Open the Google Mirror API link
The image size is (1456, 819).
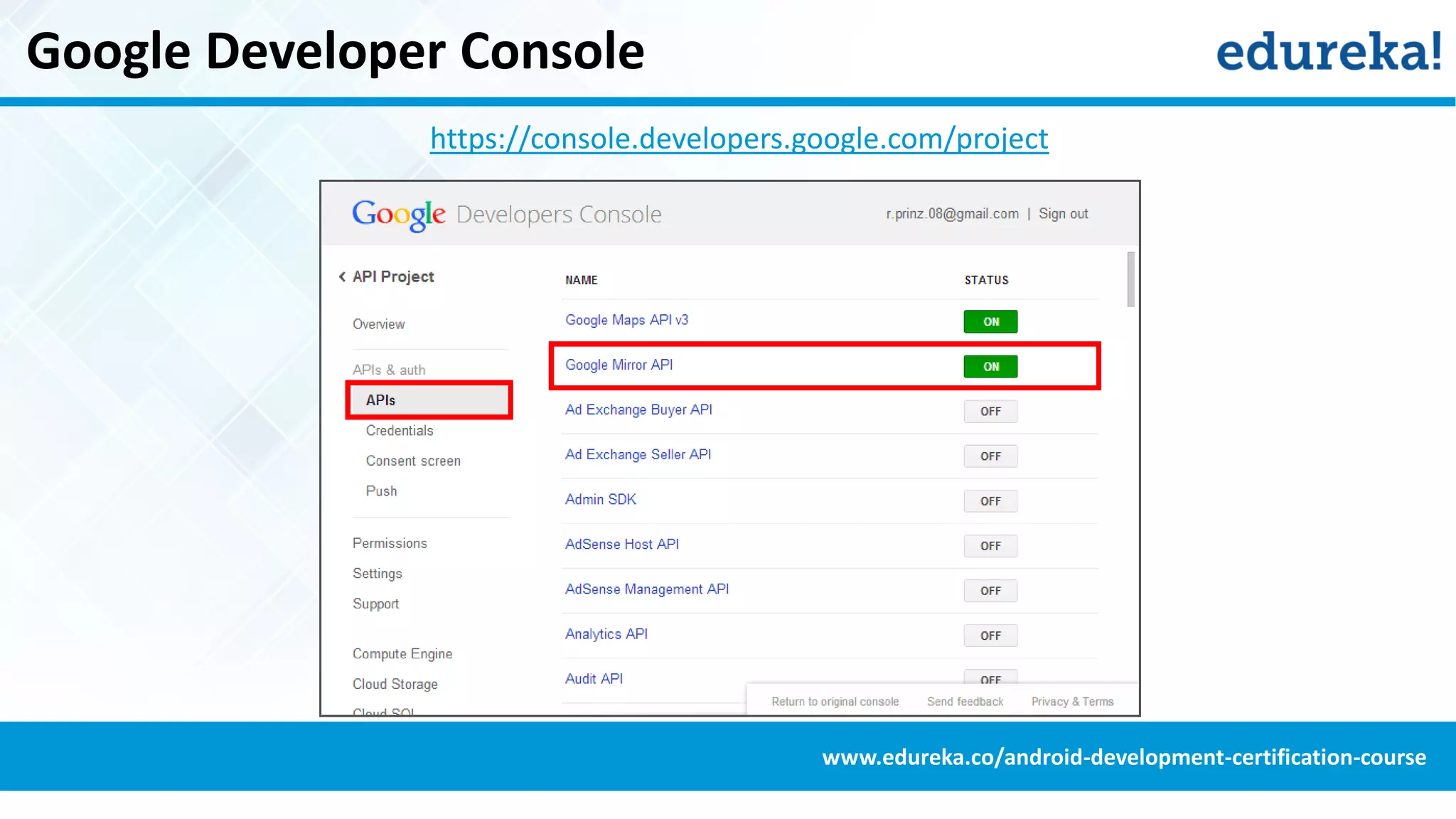(x=619, y=365)
